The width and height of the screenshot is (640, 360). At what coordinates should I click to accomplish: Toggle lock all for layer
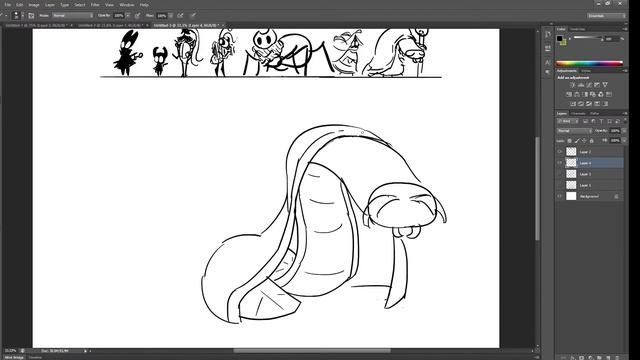(592, 140)
